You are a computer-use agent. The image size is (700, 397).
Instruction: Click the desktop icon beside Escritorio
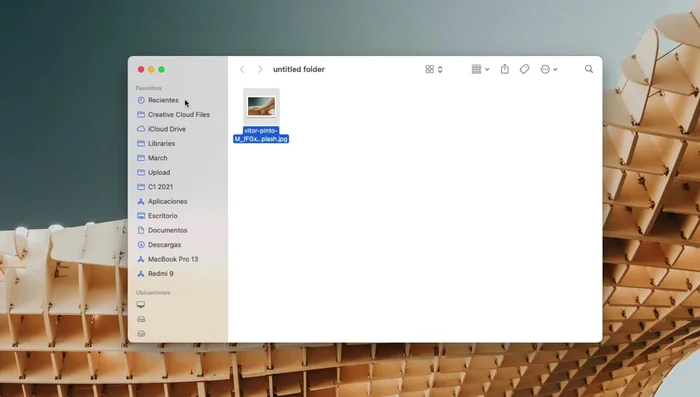[x=141, y=216]
